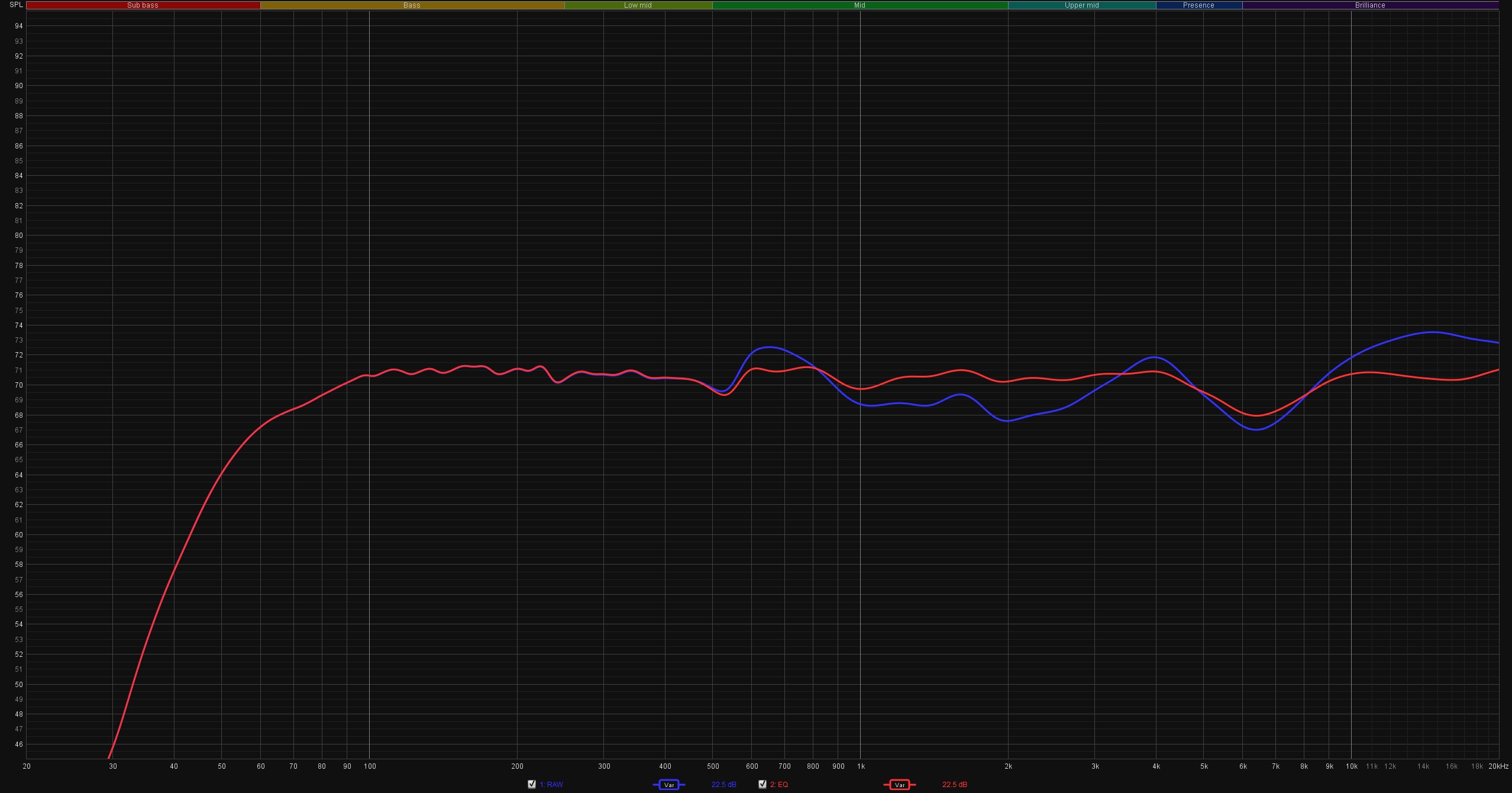Click the Sub bass band header
1512x793 pixels.
pyautogui.click(x=143, y=5)
